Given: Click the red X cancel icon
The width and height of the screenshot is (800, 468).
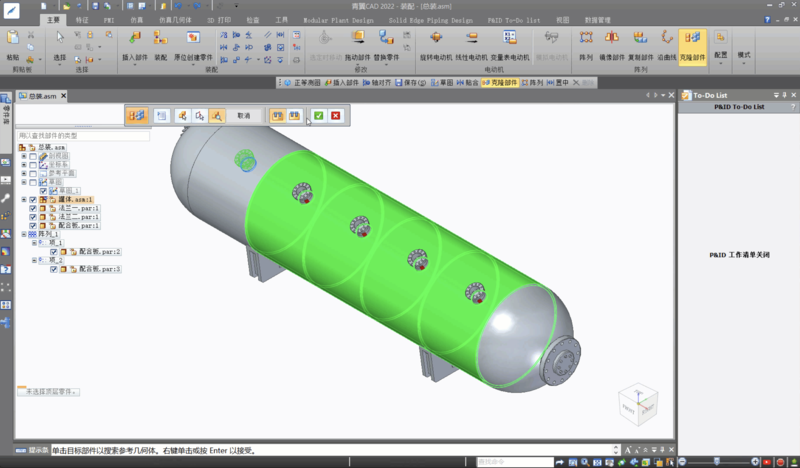Looking at the screenshot, I should [336, 116].
